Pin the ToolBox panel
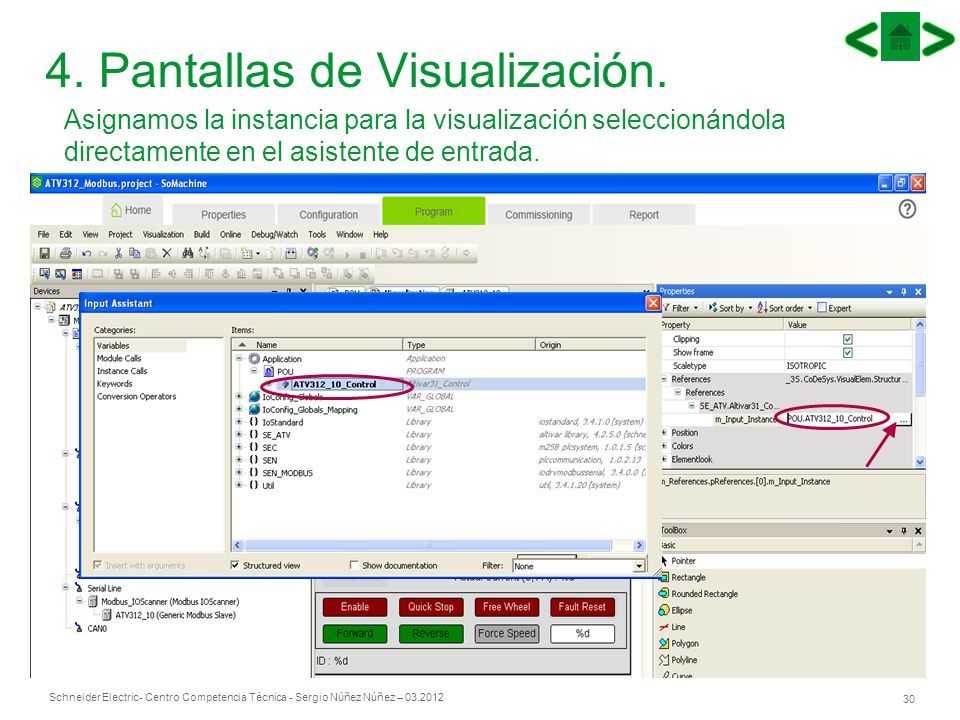The image size is (960, 720). click(x=904, y=531)
